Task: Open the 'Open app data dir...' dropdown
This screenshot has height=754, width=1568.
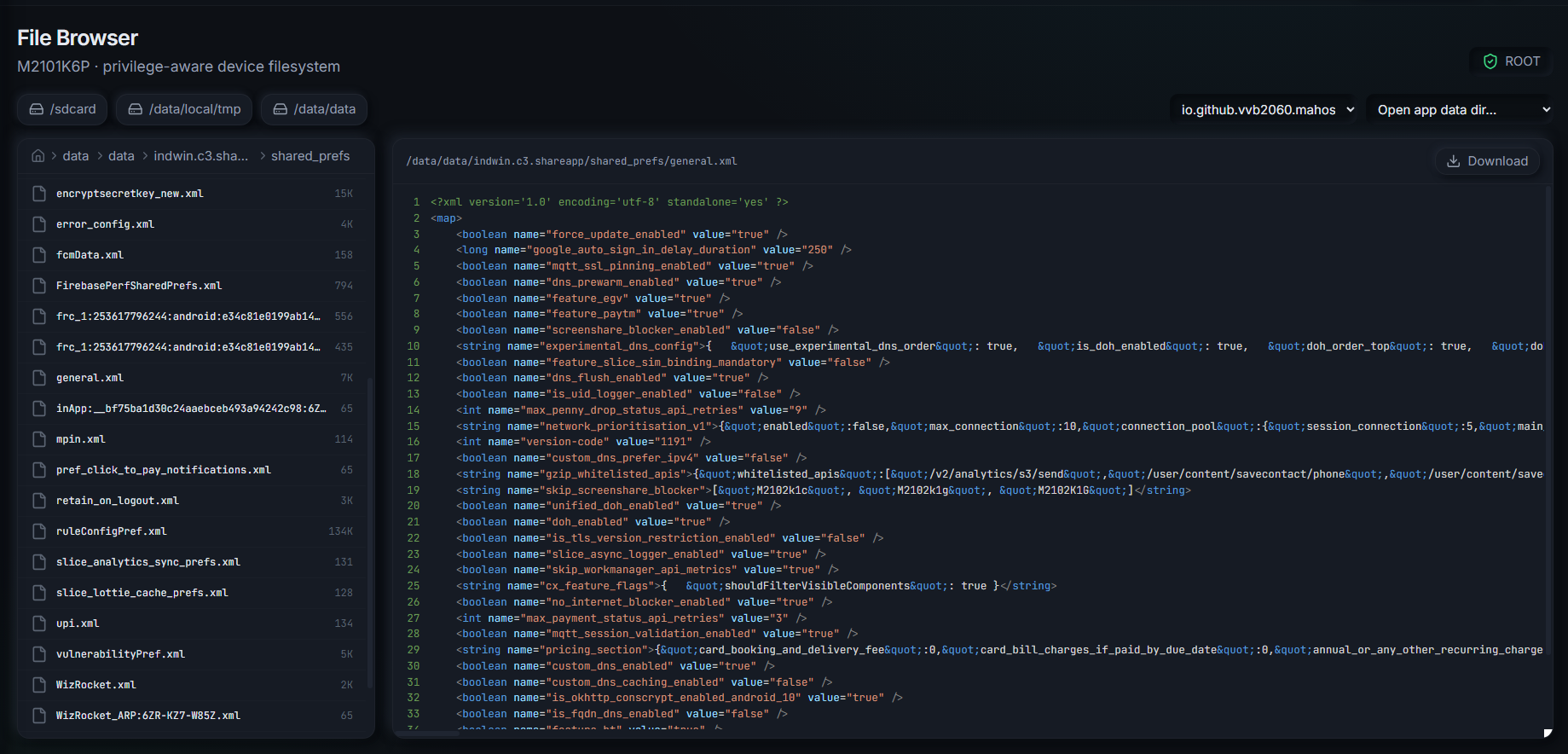Action: click(1461, 110)
